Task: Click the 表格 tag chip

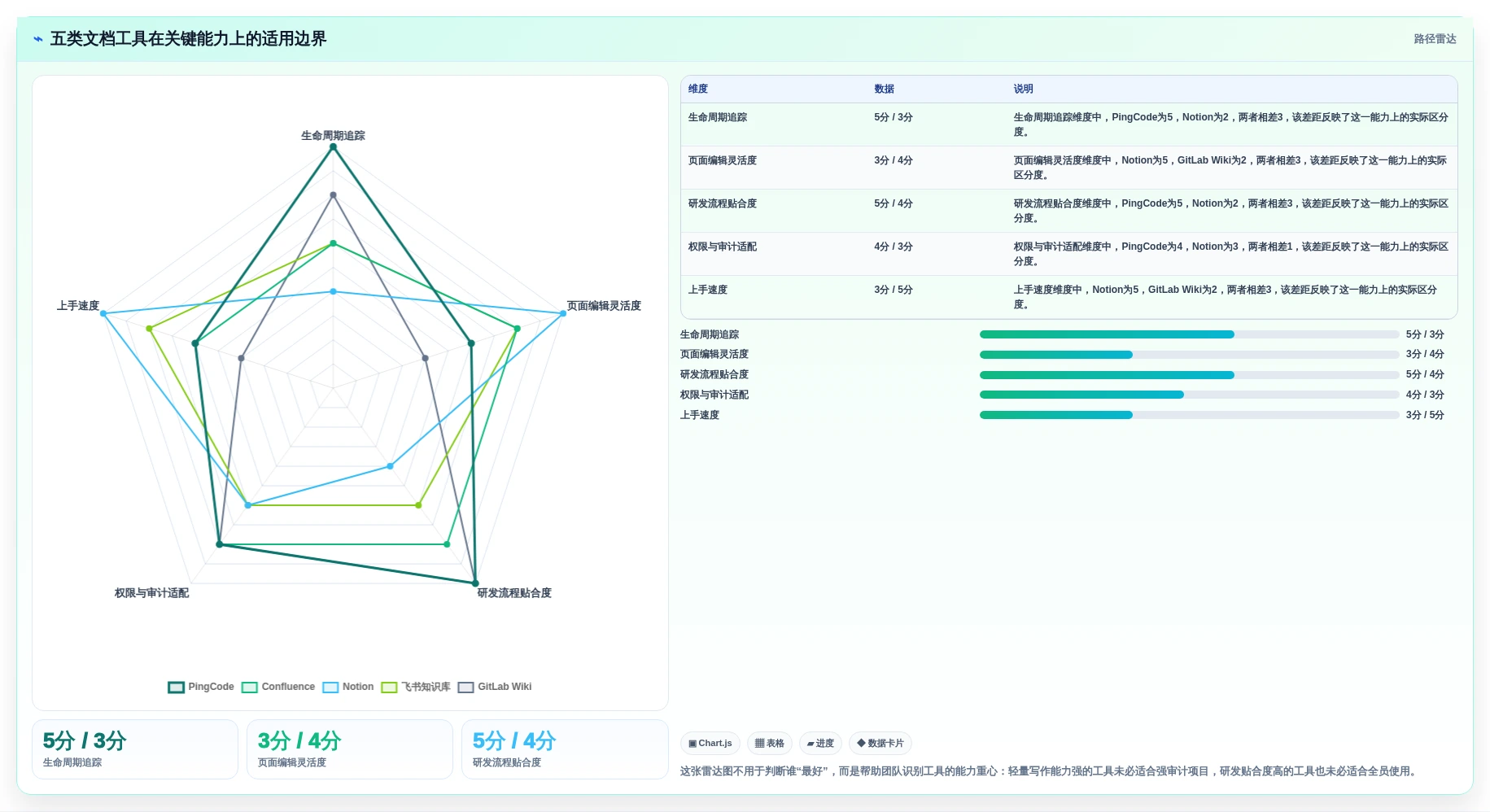Action: [769, 743]
